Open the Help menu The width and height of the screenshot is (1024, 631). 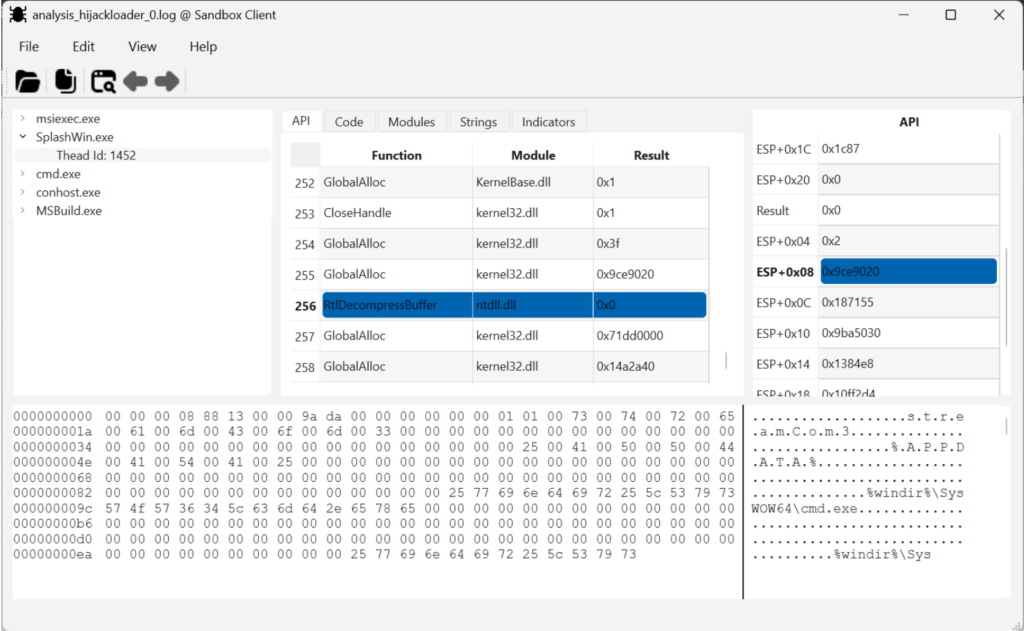[203, 46]
